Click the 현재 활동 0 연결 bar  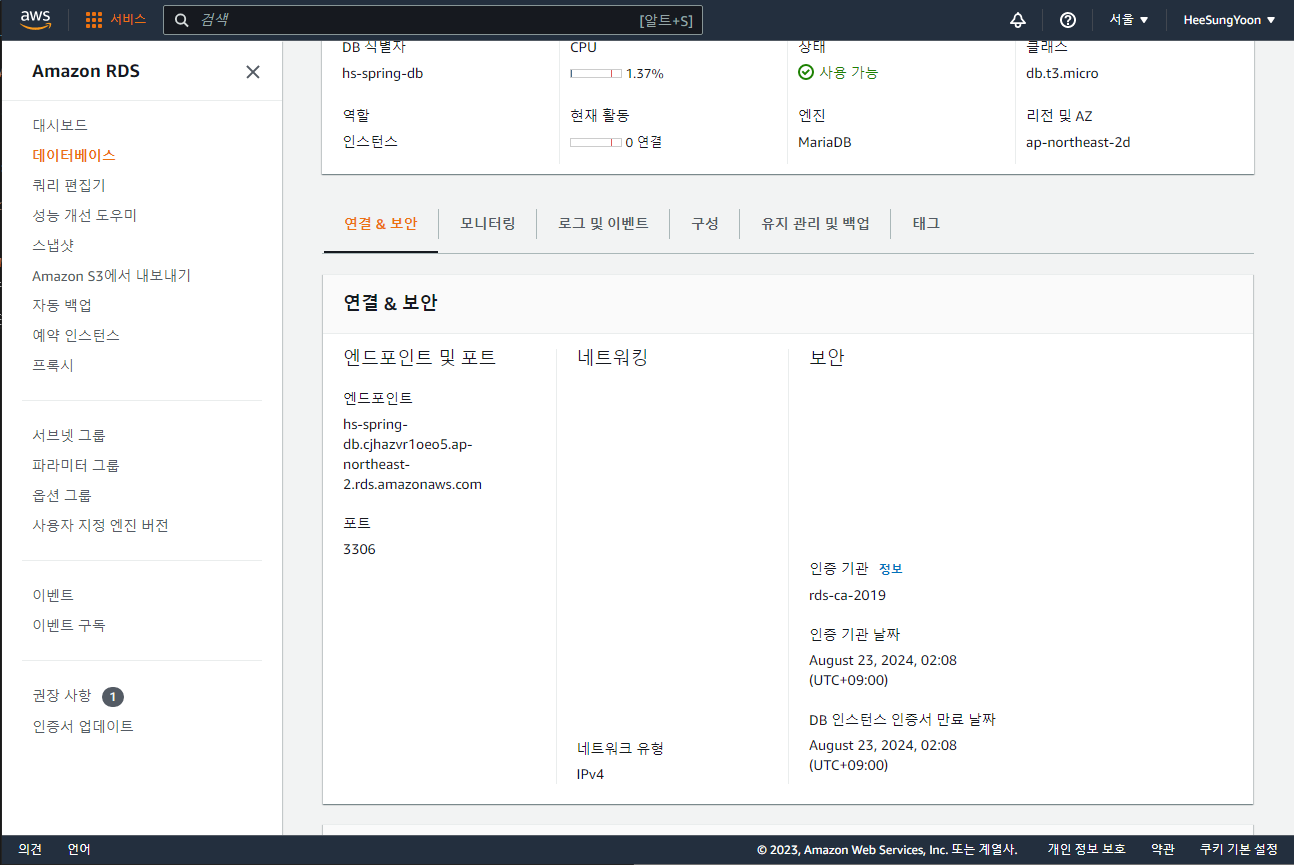596,142
